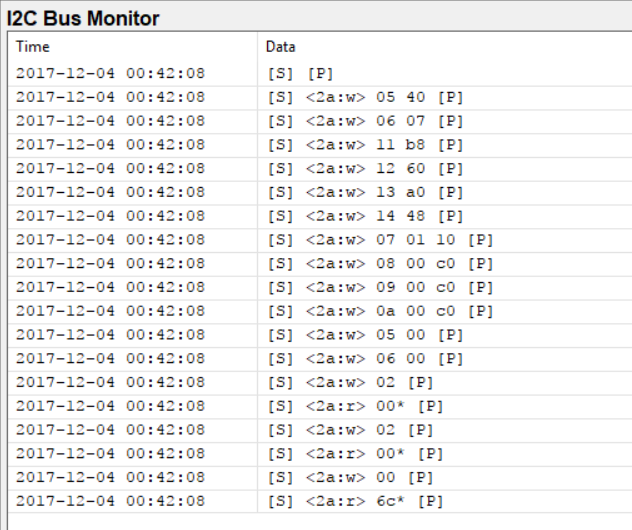Click the entry writing 08 00 c0

pyautogui.click(x=380, y=264)
